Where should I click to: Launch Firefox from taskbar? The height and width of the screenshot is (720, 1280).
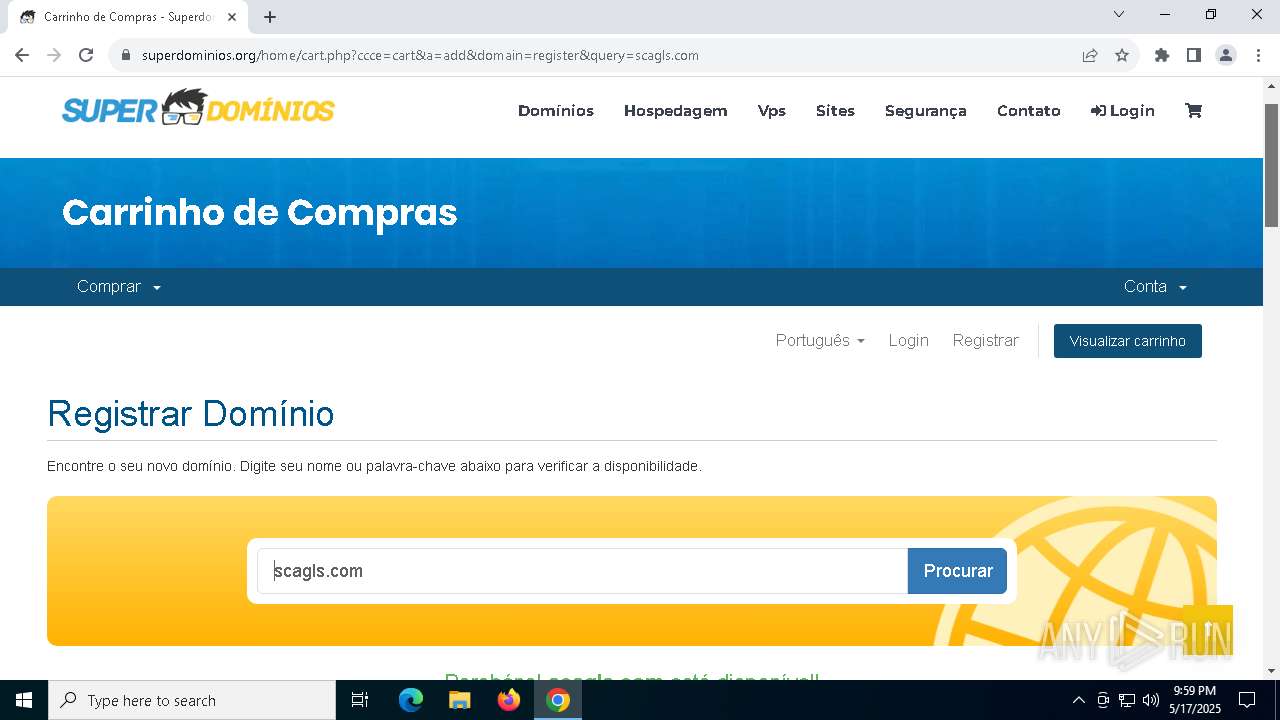coord(509,700)
